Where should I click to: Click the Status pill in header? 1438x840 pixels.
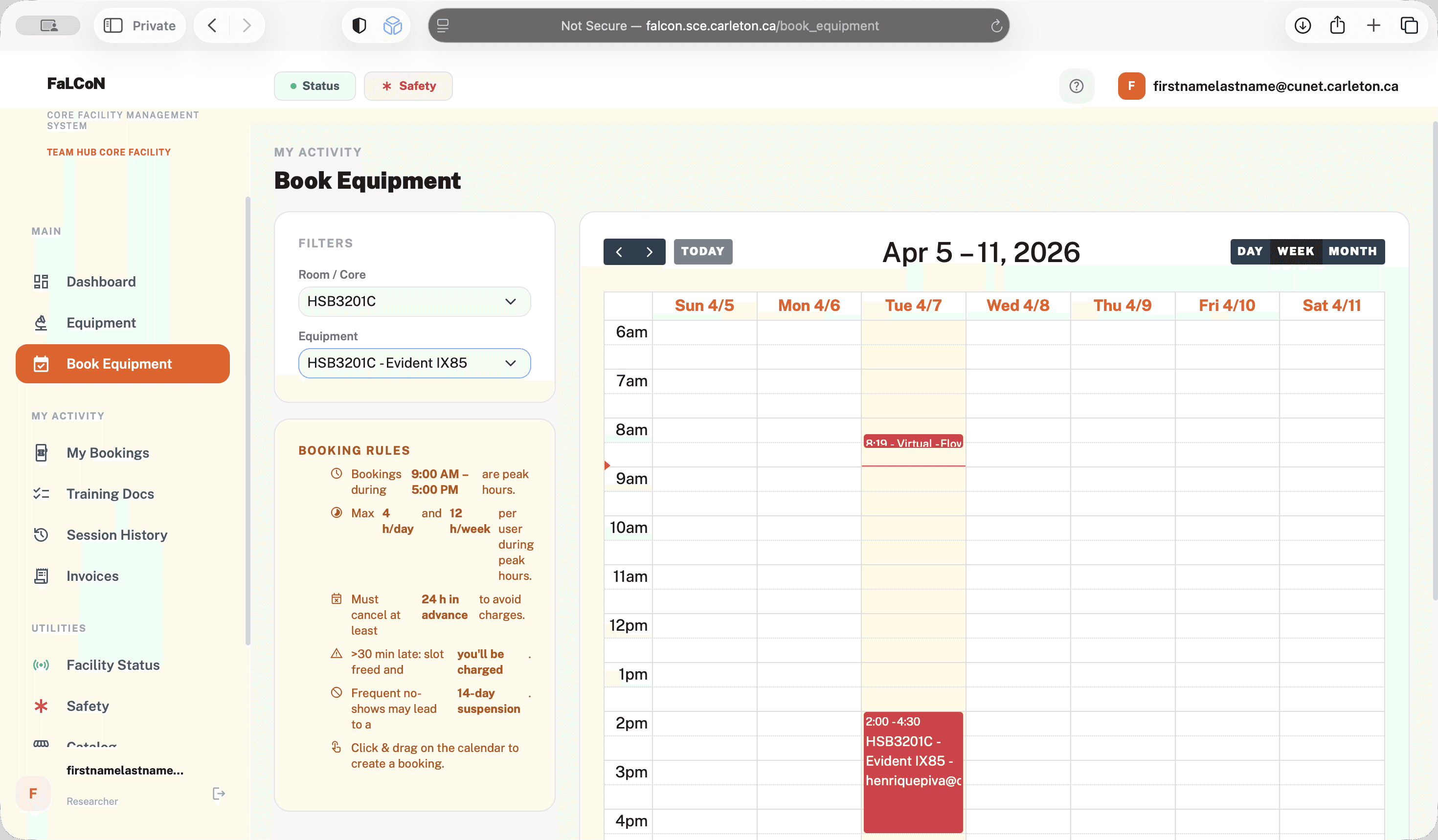[315, 86]
